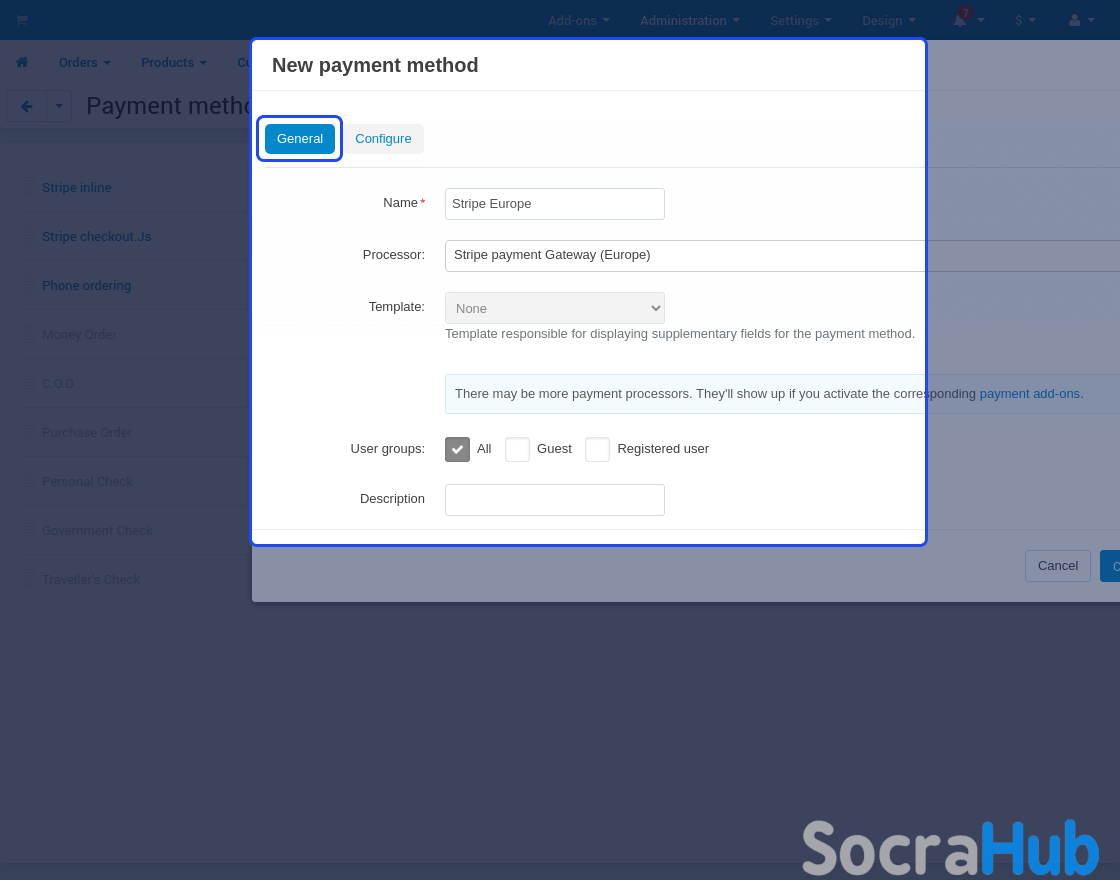The width and height of the screenshot is (1120, 880).
Task: Select drag handle beside Phone ordering
Action: coord(31,285)
